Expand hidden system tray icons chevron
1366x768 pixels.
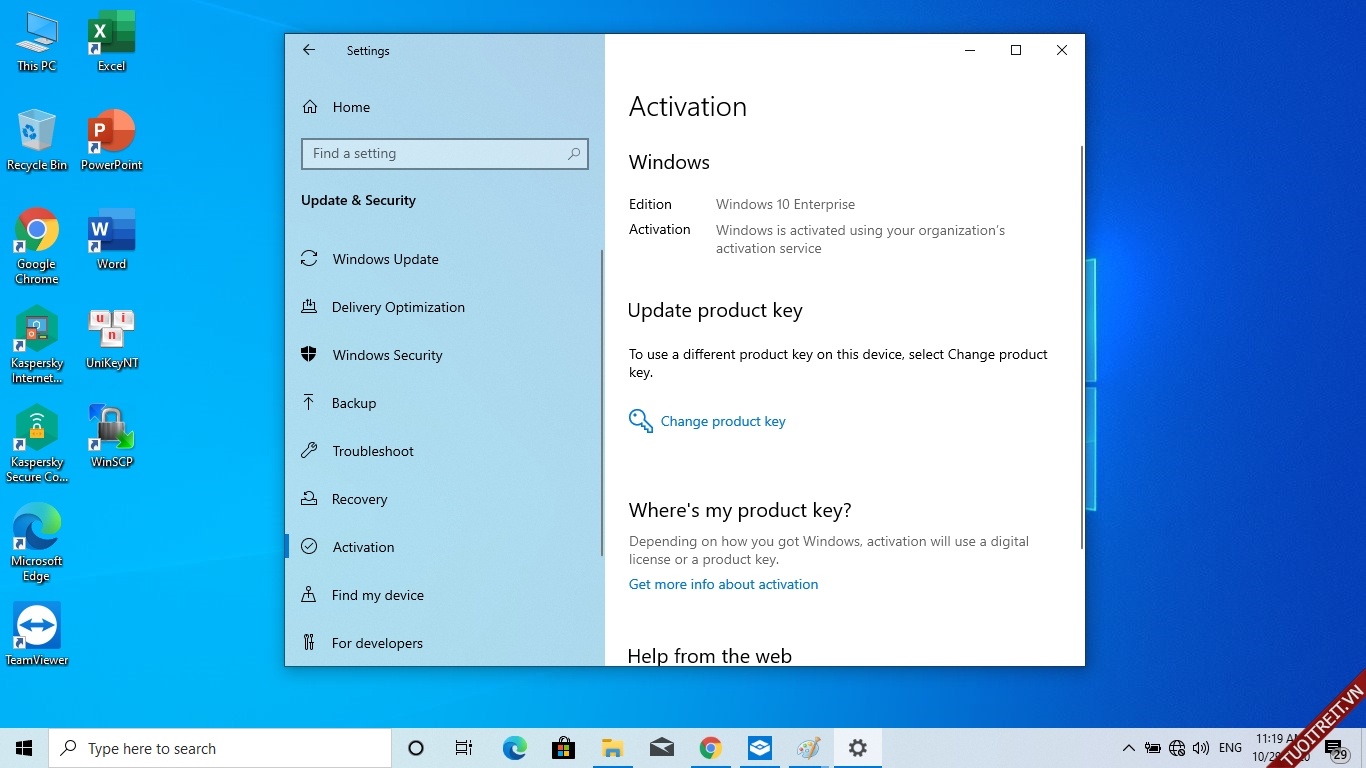1128,748
